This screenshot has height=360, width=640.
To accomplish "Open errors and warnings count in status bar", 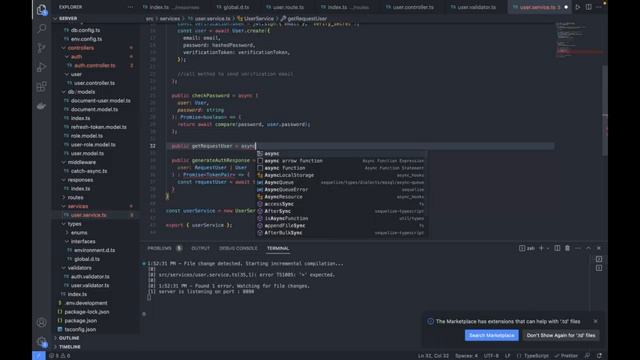I will point(60,356).
